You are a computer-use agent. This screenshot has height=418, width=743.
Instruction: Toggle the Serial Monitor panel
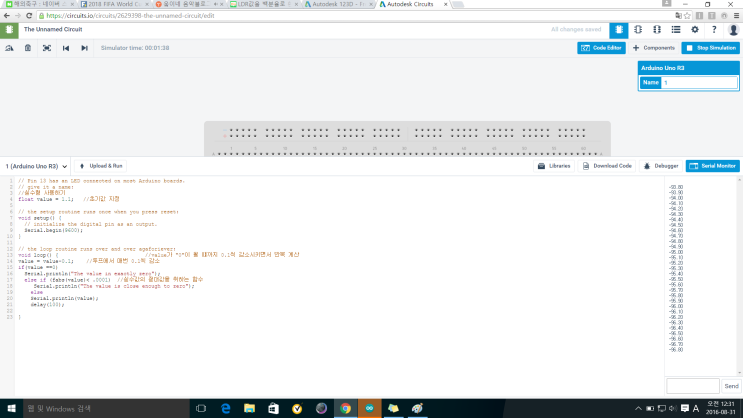pyautogui.click(x=712, y=166)
